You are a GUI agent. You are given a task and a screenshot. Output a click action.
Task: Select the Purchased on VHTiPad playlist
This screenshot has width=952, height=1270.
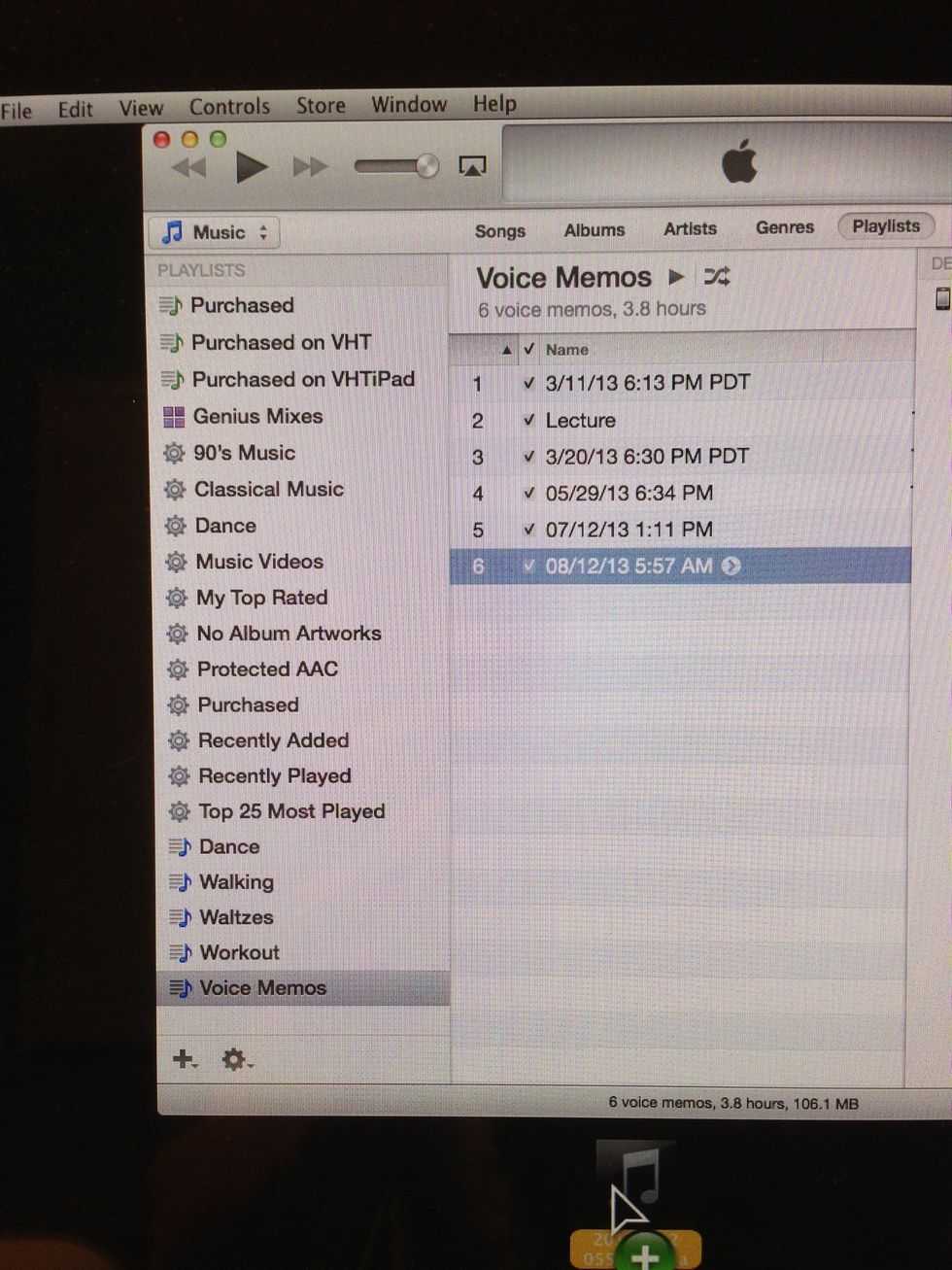(x=301, y=379)
